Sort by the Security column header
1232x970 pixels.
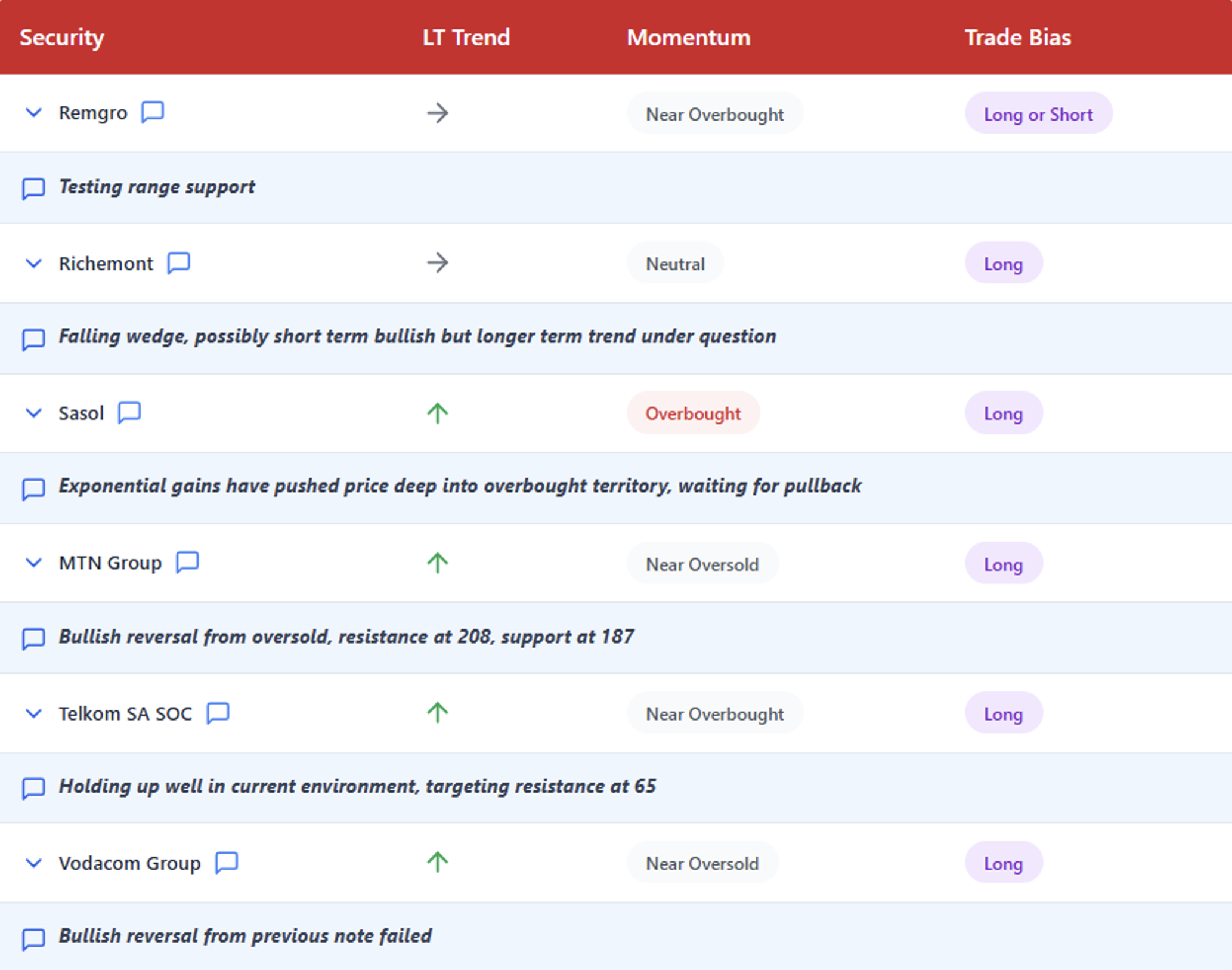[x=62, y=38]
